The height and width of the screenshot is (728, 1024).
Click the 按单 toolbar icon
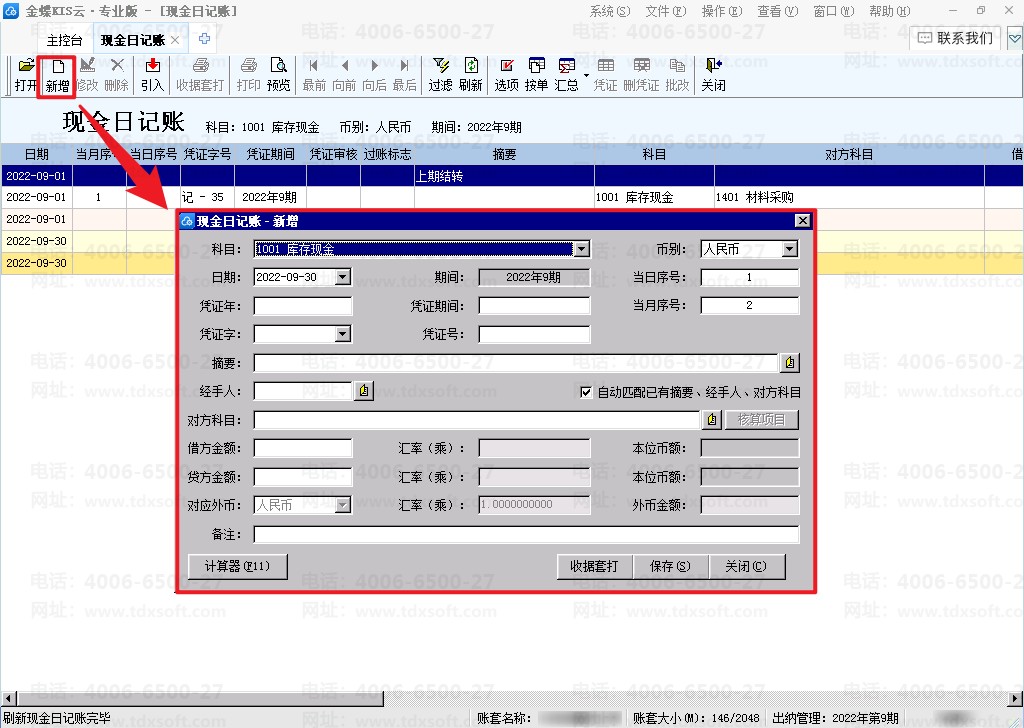coord(536,75)
